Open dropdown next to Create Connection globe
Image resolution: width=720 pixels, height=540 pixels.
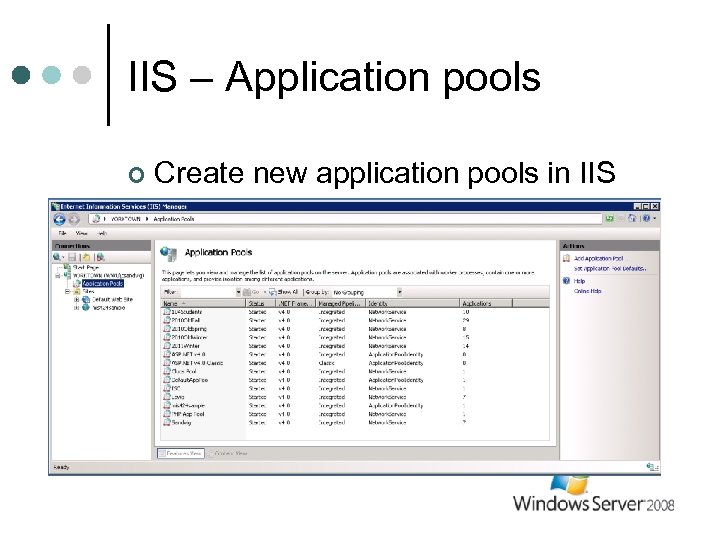pyautogui.click(x=63, y=257)
